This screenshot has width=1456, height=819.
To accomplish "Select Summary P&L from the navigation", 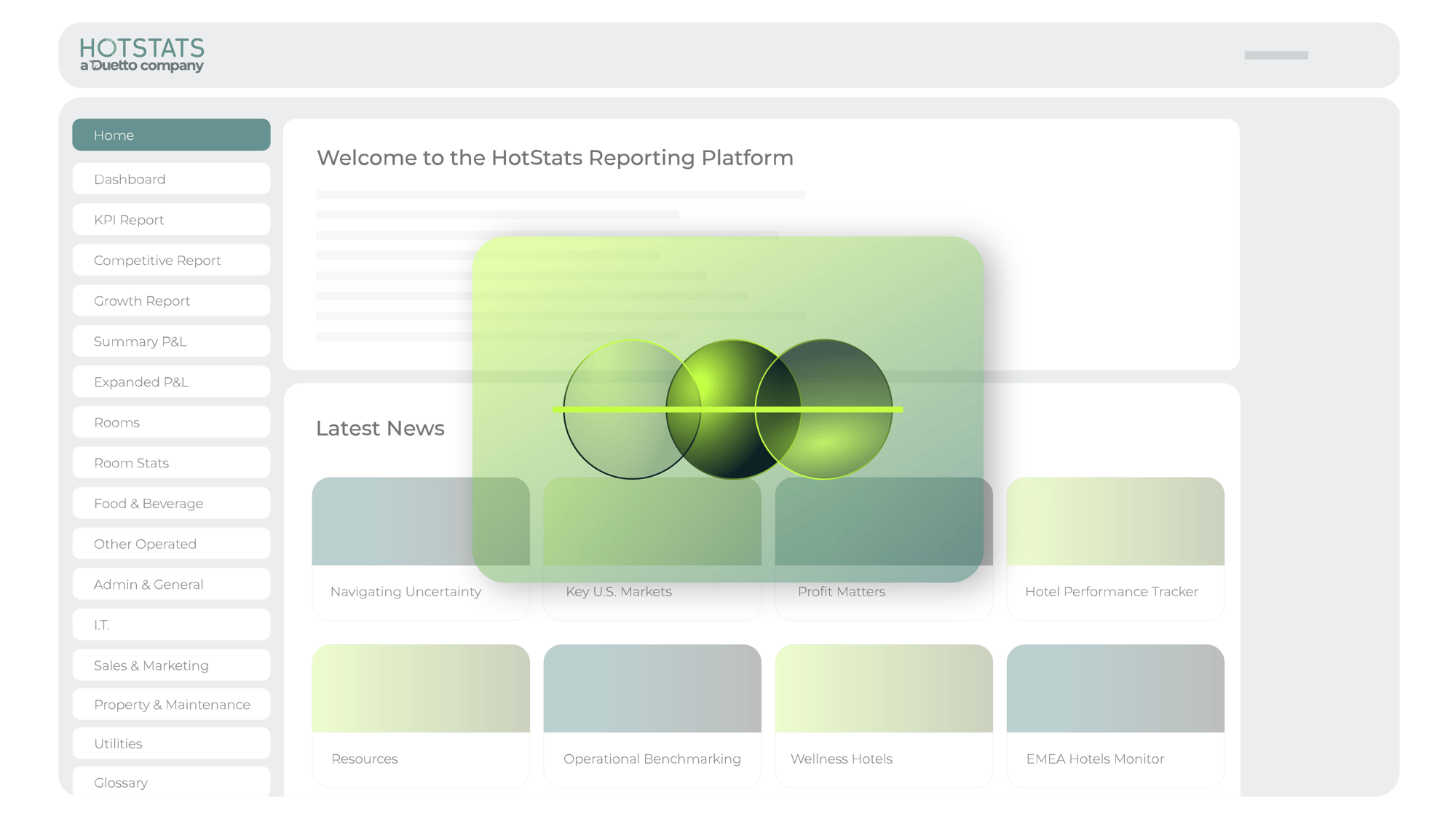I will [170, 341].
